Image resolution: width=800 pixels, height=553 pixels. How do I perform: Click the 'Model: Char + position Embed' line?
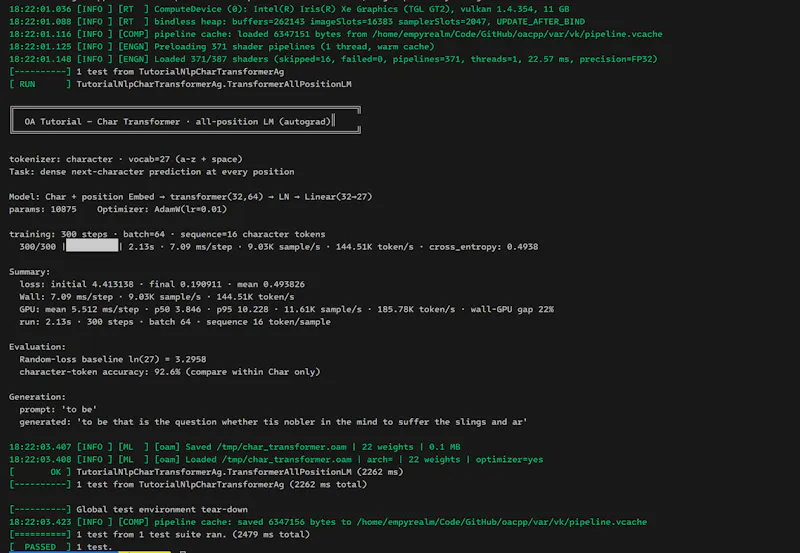190,197
